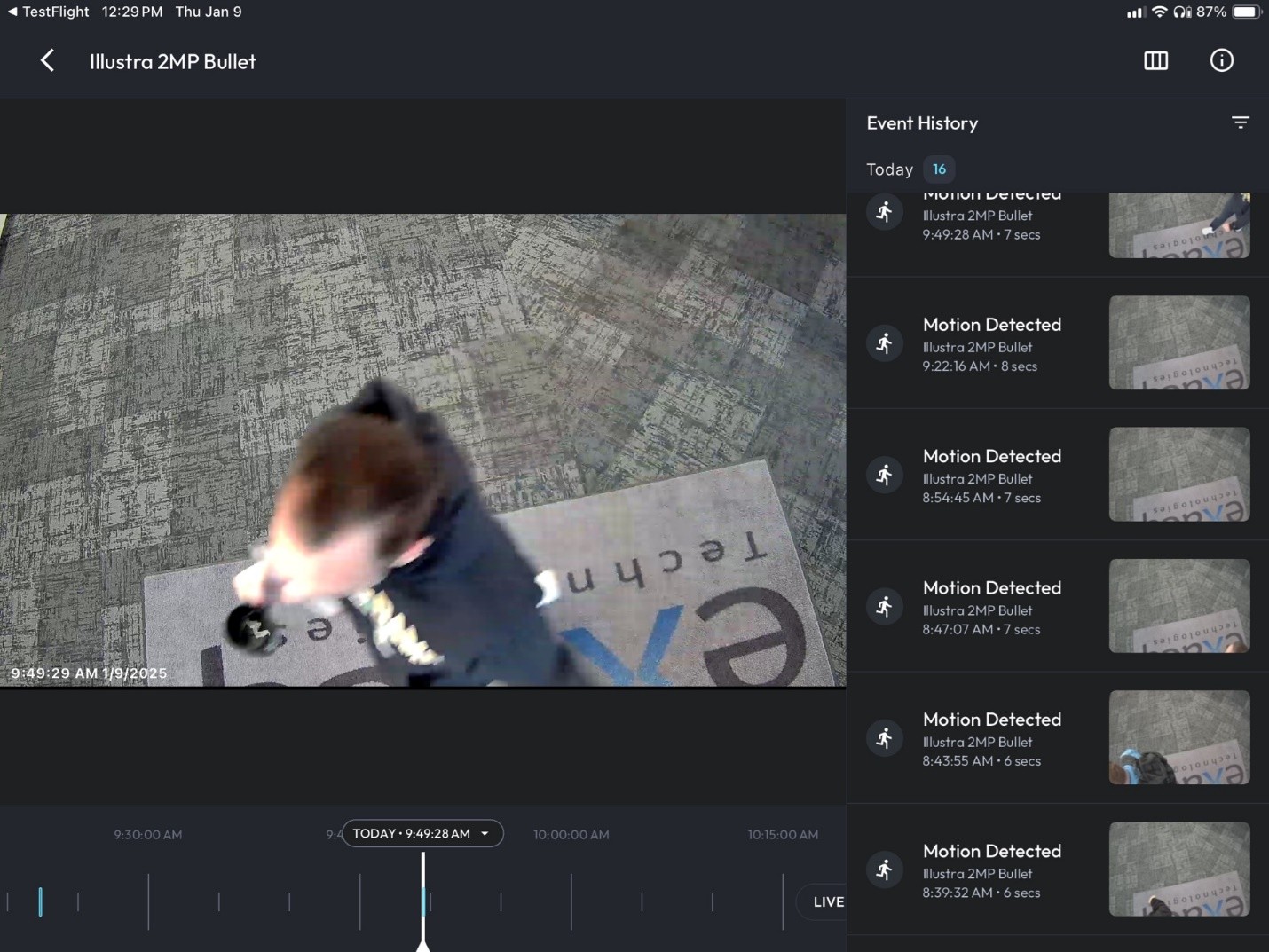Open the TODAY 9:49:28 AM date dropdown
Image resolution: width=1269 pixels, height=952 pixels.
point(422,833)
